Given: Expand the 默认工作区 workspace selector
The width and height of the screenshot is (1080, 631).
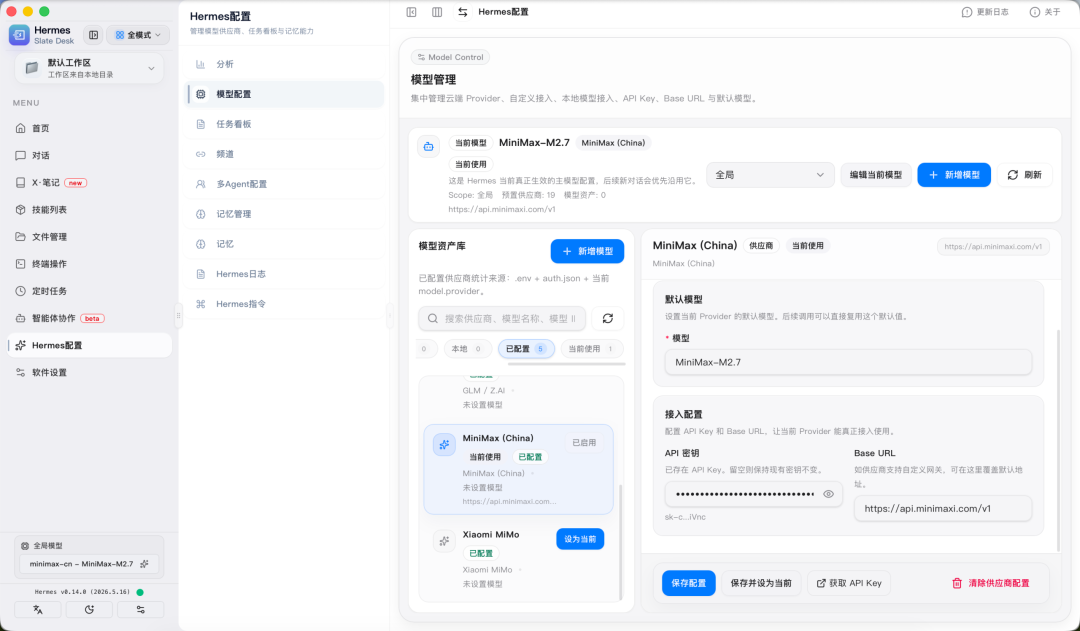Looking at the screenshot, I should (89, 68).
